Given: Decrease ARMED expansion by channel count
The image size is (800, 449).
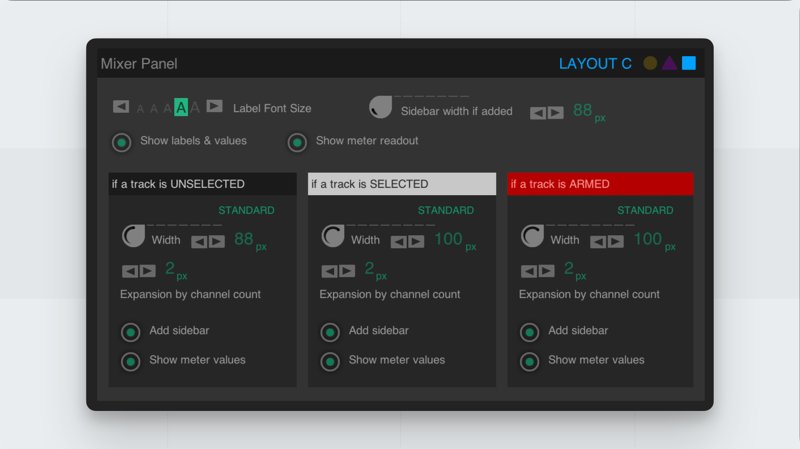Looking at the screenshot, I should (529, 271).
